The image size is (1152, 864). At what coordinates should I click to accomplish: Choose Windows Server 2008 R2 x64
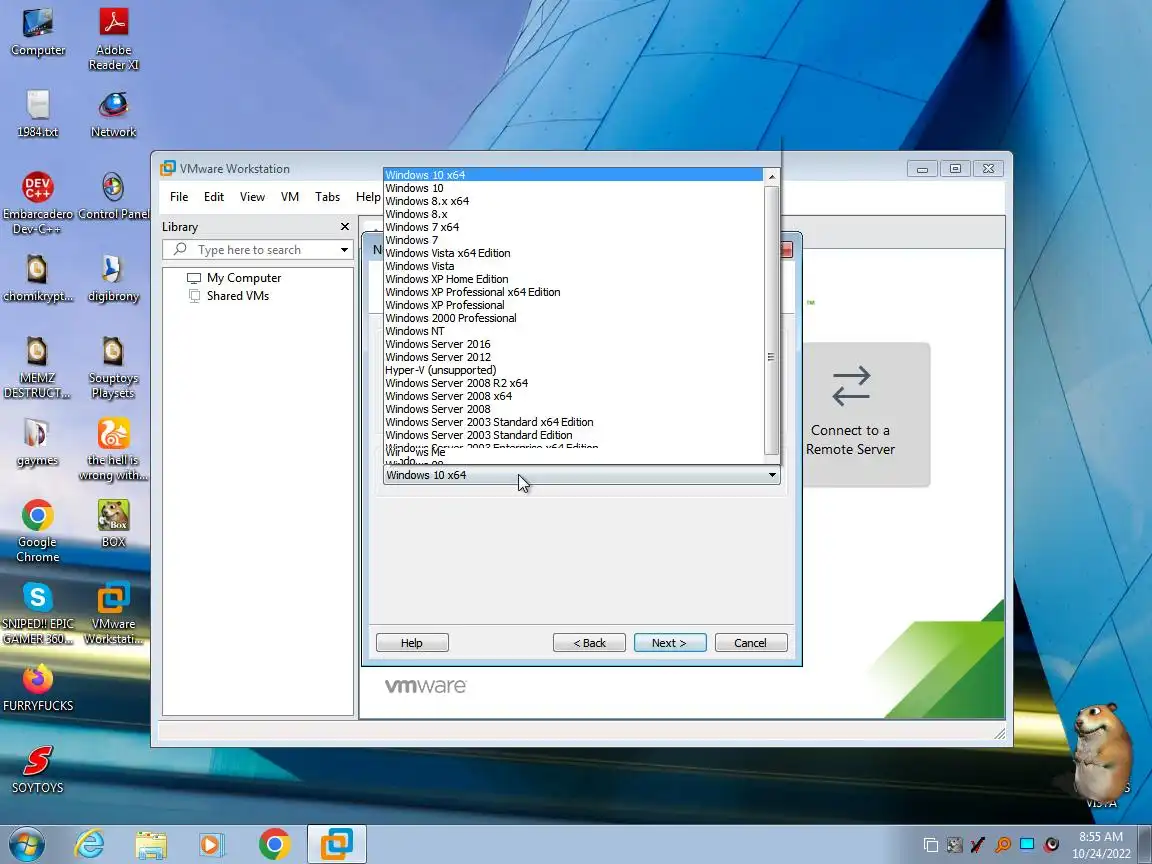click(573, 383)
